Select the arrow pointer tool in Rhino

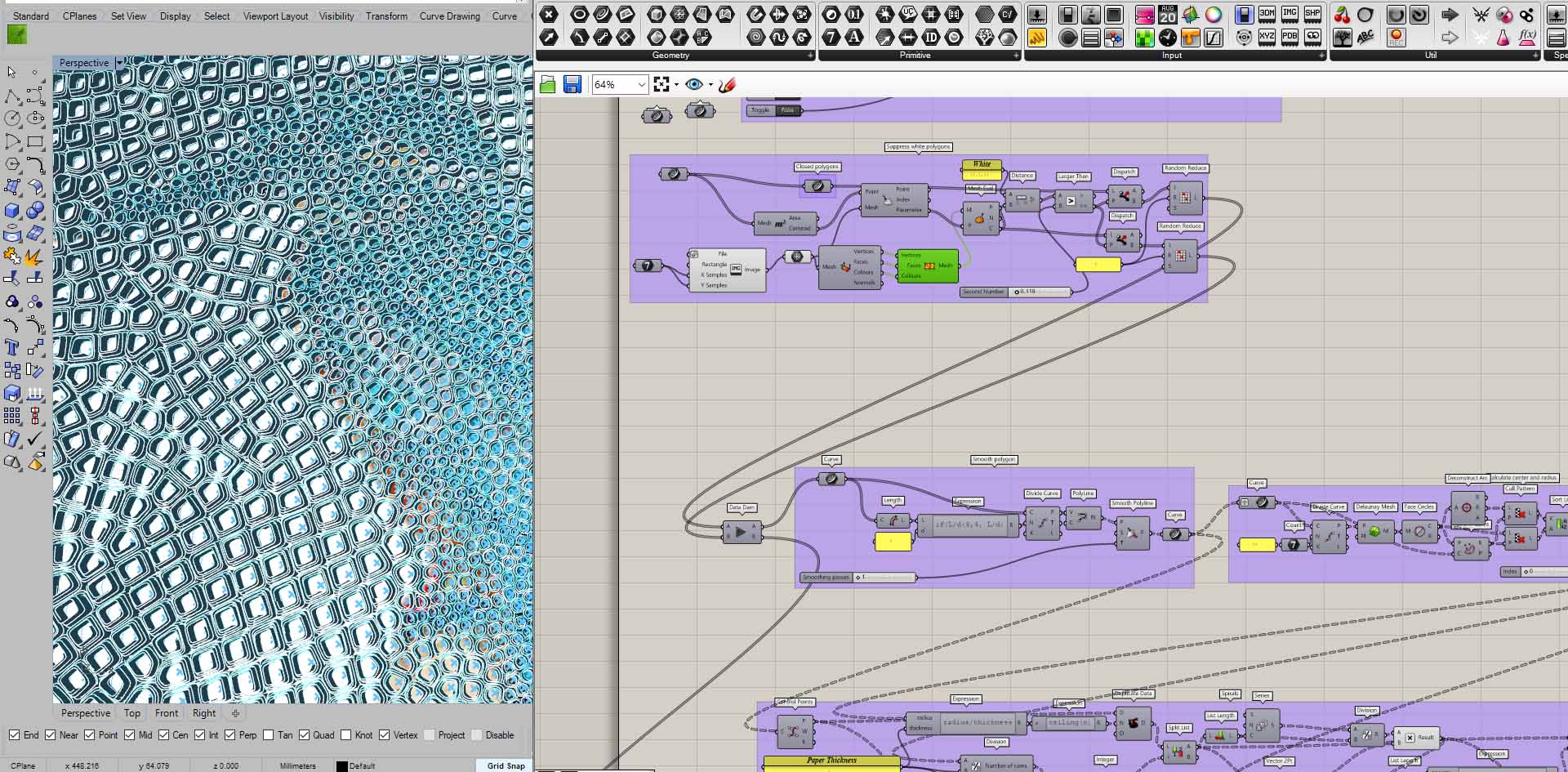tap(11, 72)
